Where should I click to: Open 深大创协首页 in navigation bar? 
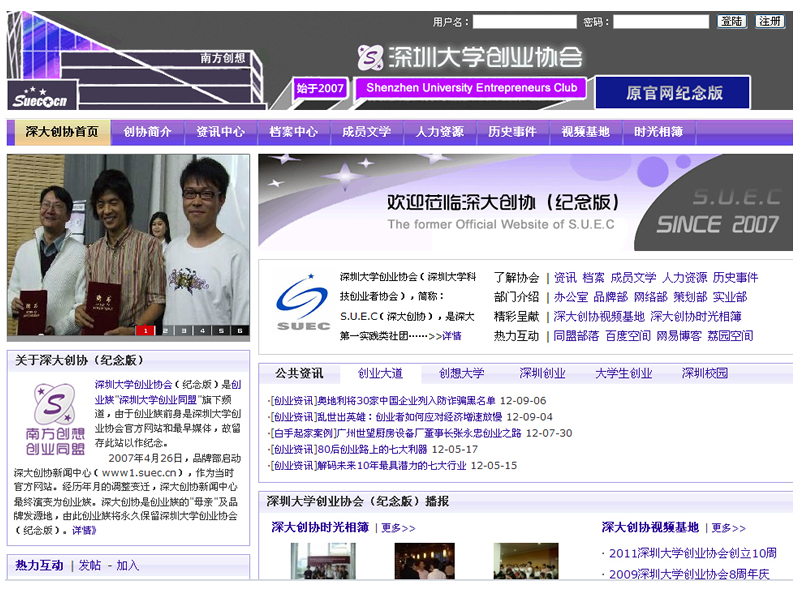[x=62, y=132]
